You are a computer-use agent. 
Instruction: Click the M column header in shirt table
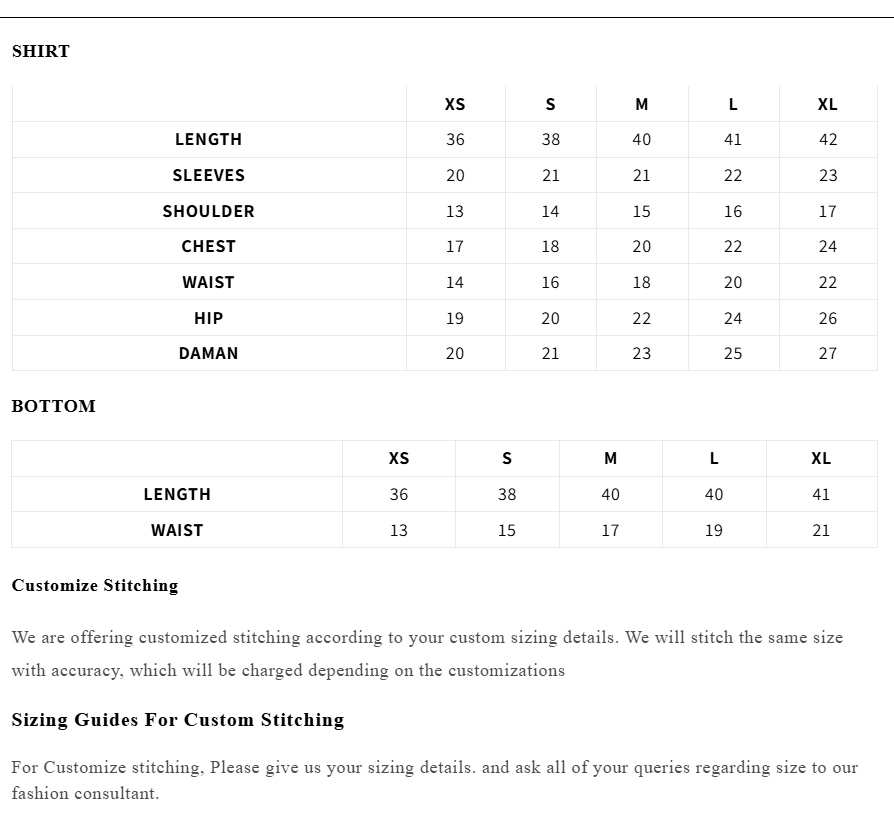642,104
